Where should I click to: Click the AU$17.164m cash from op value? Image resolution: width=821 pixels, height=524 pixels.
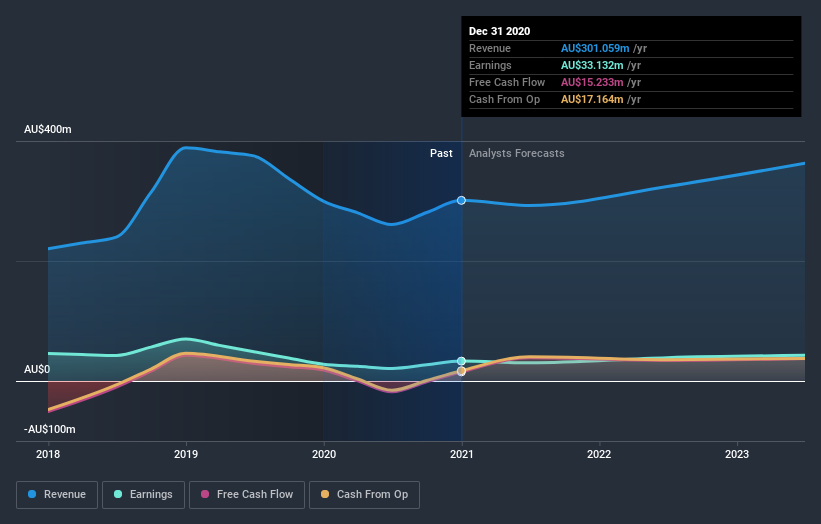(x=592, y=99)
